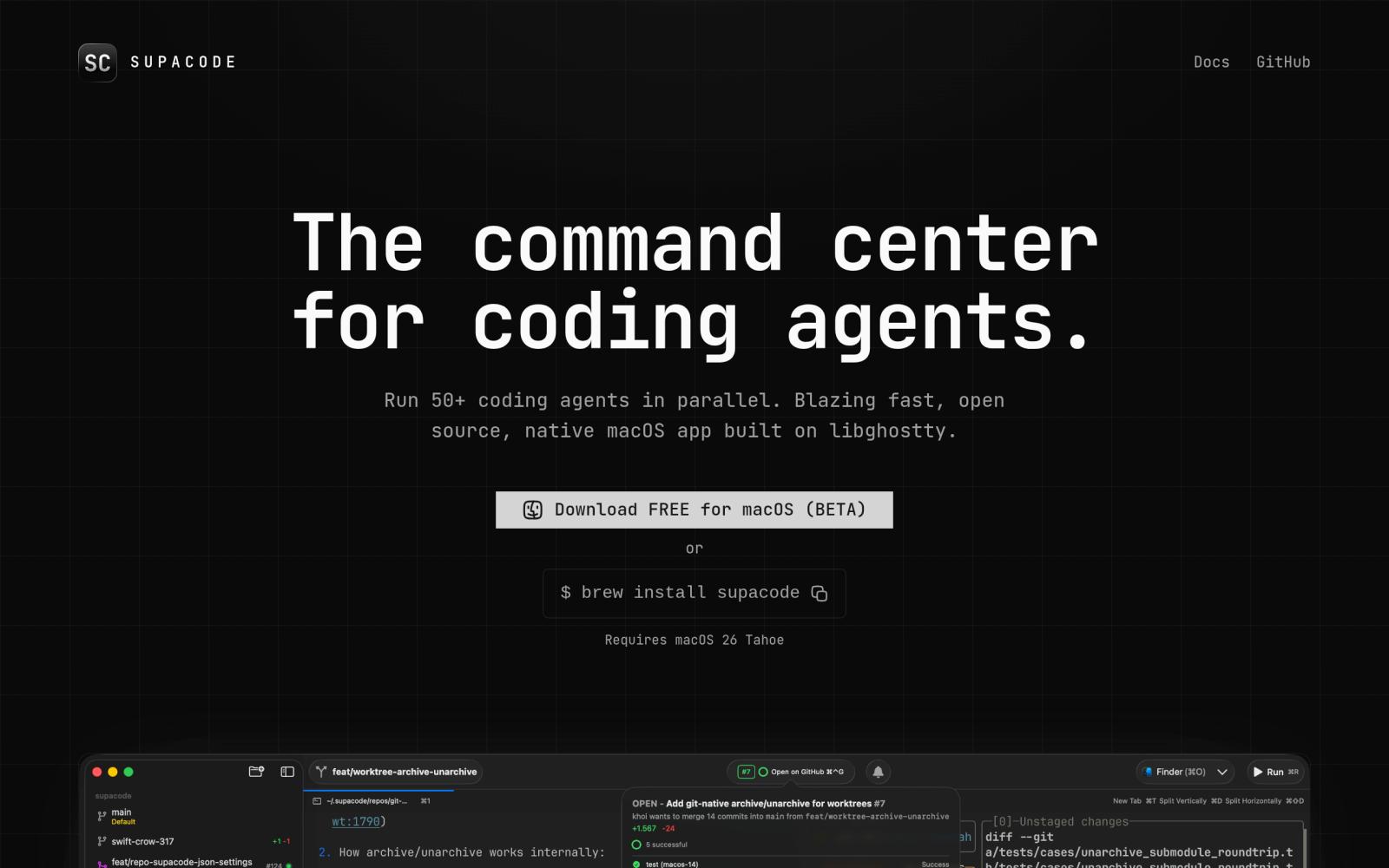The image size is (1389, 868).
Task: Click the Run play button
Action: tap(1275, 772)
